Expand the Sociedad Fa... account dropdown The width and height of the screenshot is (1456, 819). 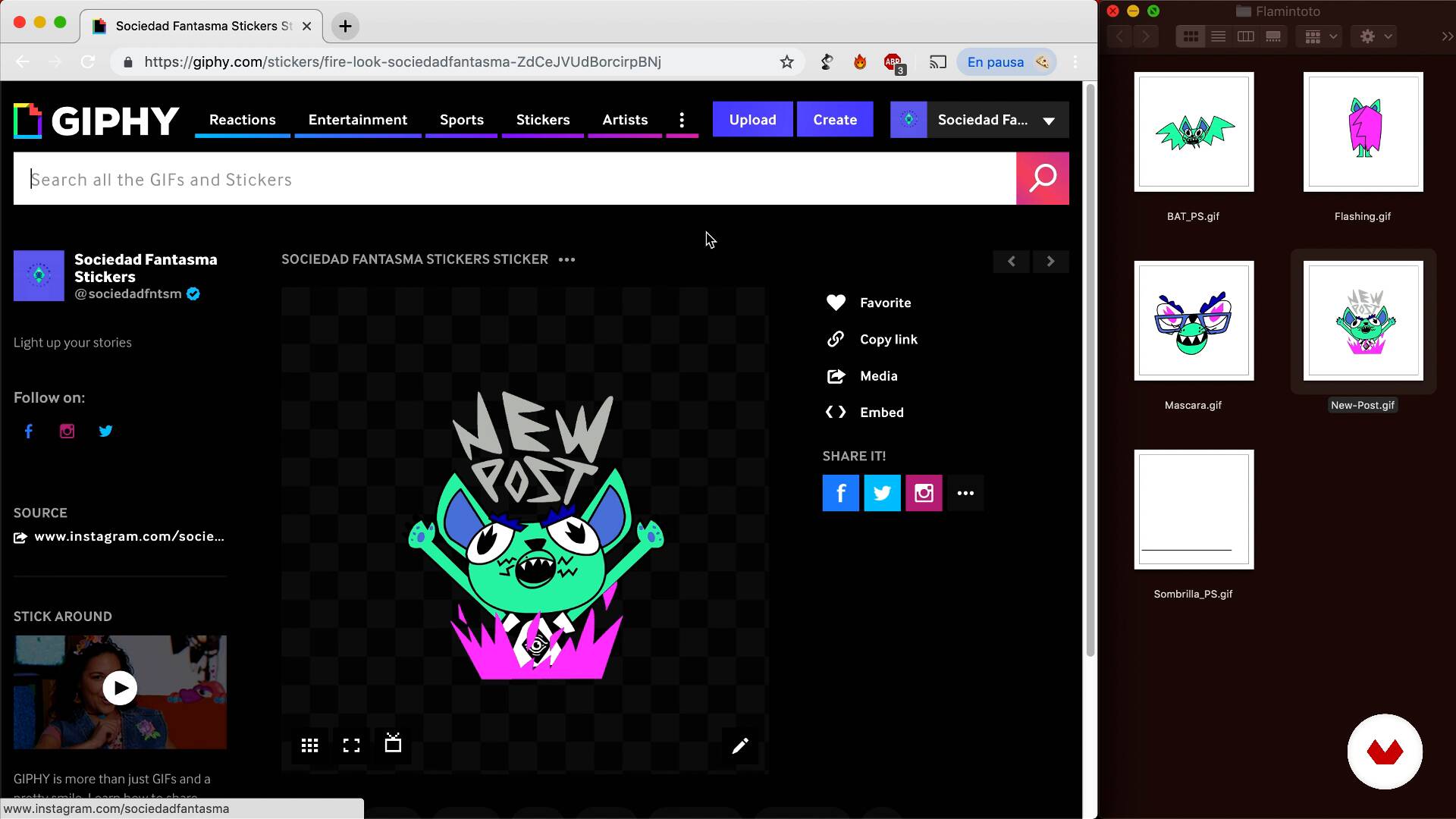(1049, 121)
